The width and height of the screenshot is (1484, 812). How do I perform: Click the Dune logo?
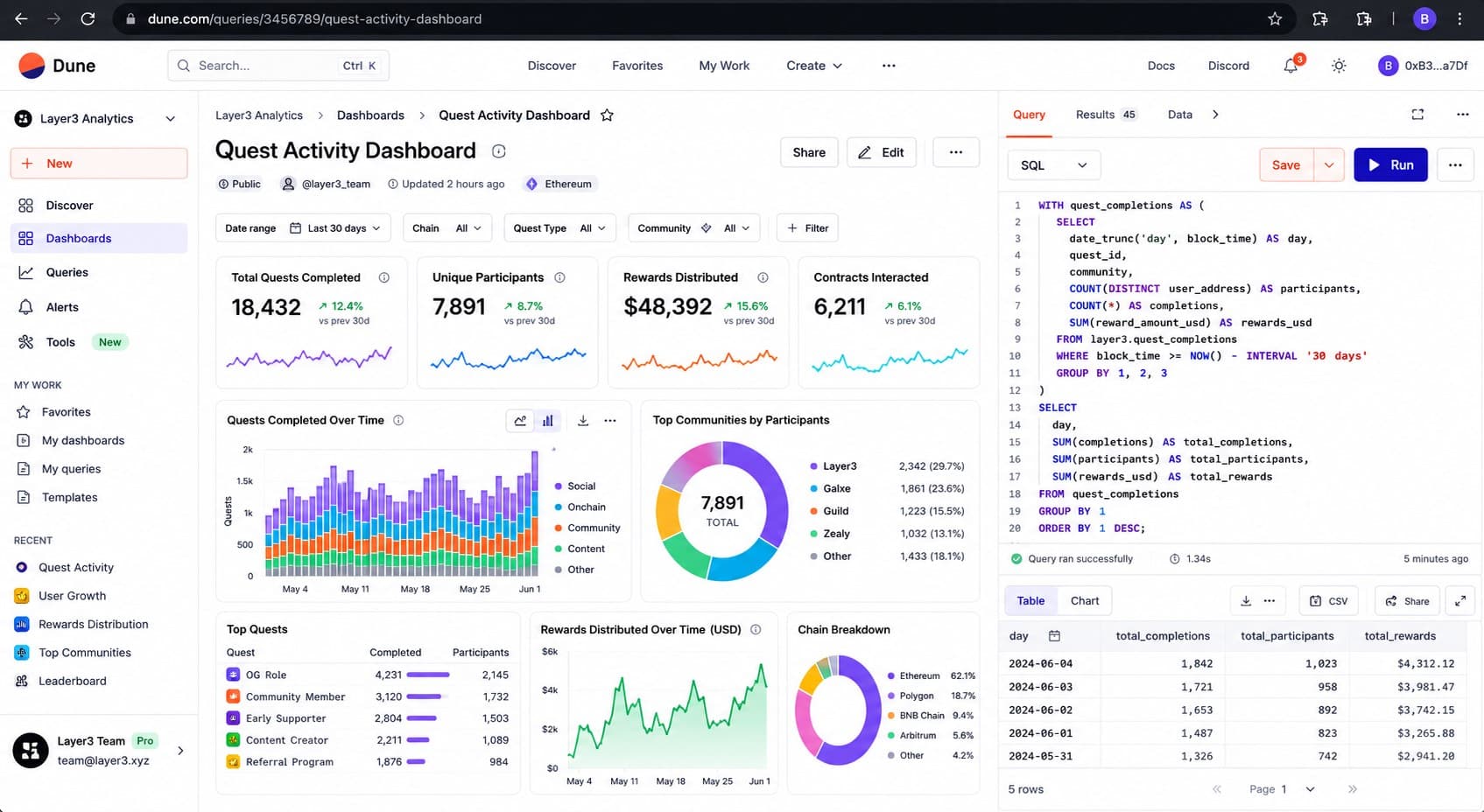coord(57,66)
